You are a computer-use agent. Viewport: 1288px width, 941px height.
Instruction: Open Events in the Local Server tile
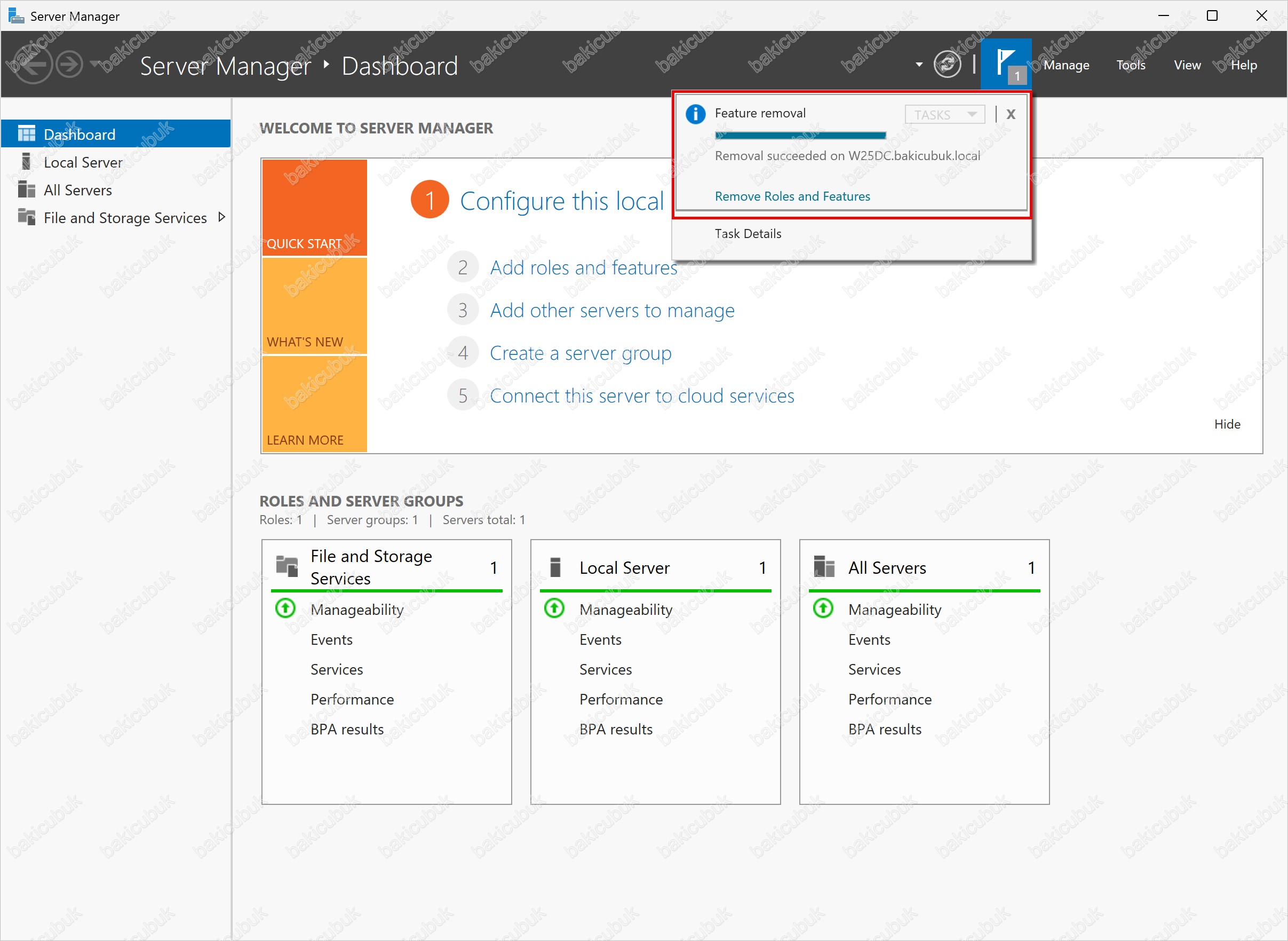pyautogui.click(x=600, y=639)
